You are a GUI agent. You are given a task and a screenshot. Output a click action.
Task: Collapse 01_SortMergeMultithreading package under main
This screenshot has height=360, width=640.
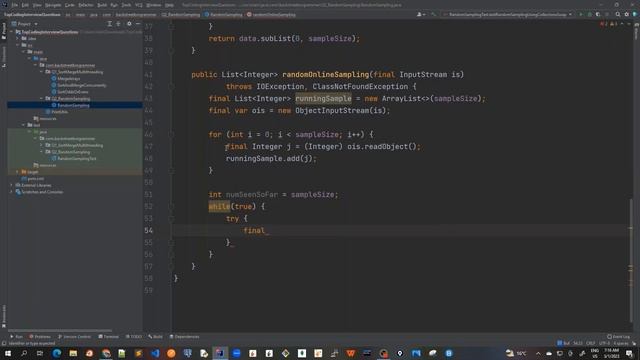pyautogui.click(x=42, y=72)
